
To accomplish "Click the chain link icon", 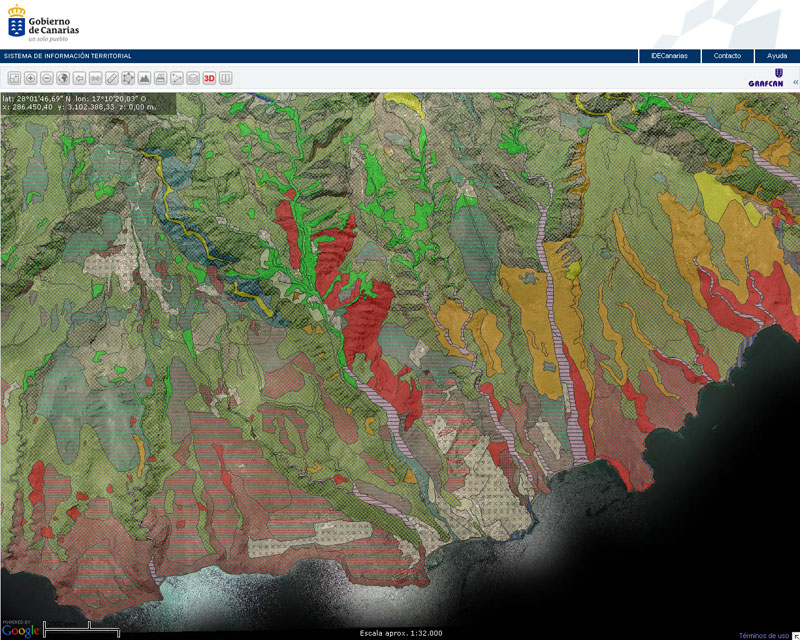I will point(95,78).
